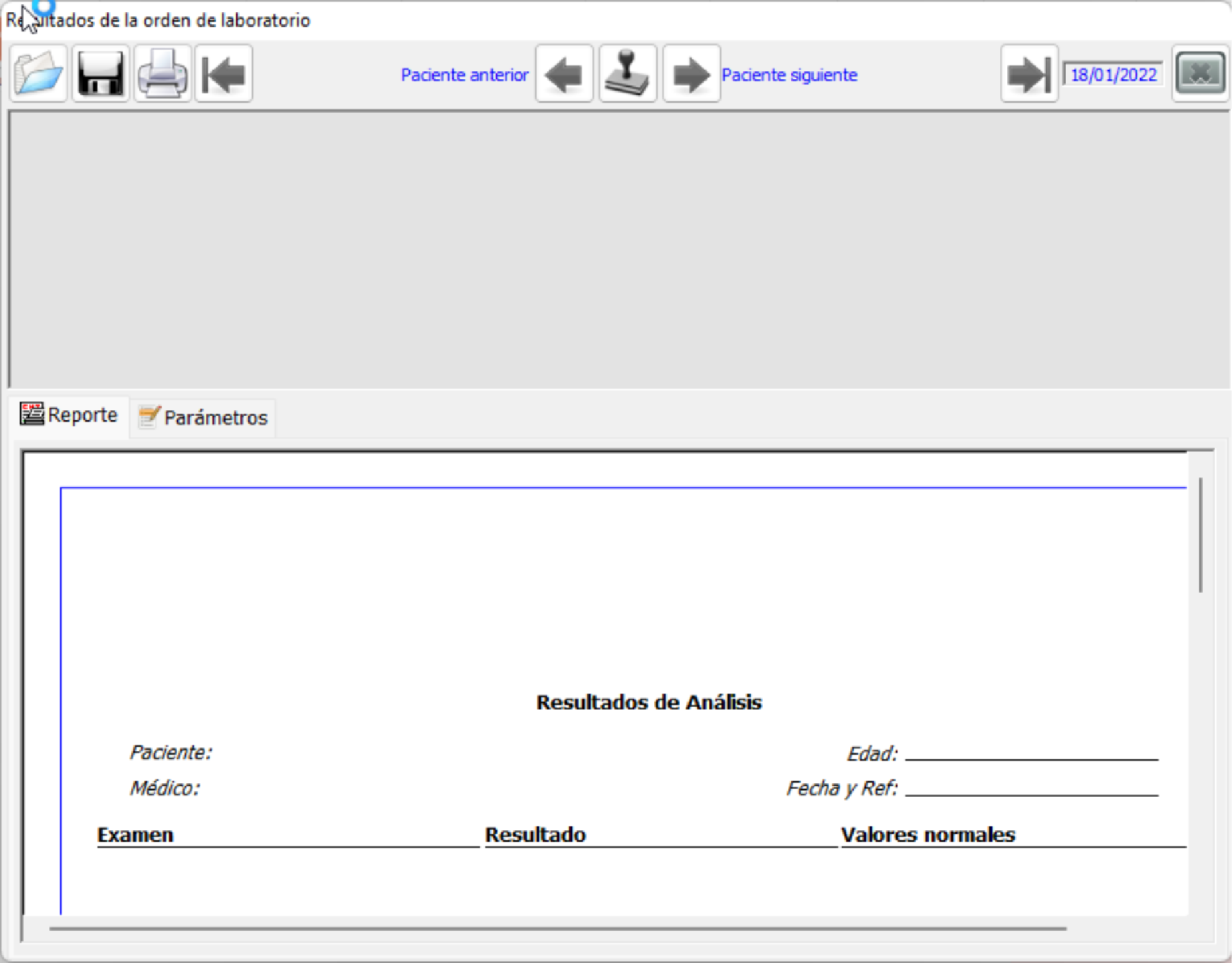Click the 'Examen' column header
Viewport: 1232px width, 963px height.
pos(136,835)
